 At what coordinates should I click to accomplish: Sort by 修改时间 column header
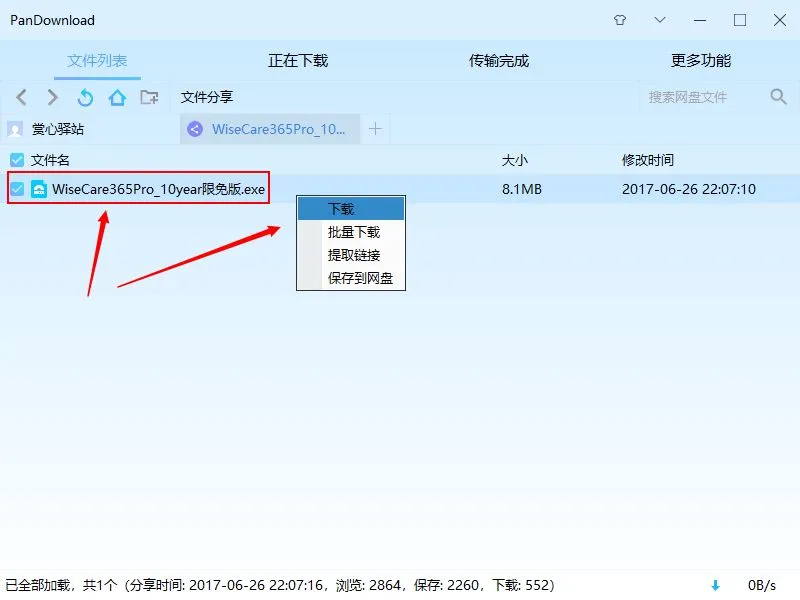pyautogui.click(x=647, y=160)
